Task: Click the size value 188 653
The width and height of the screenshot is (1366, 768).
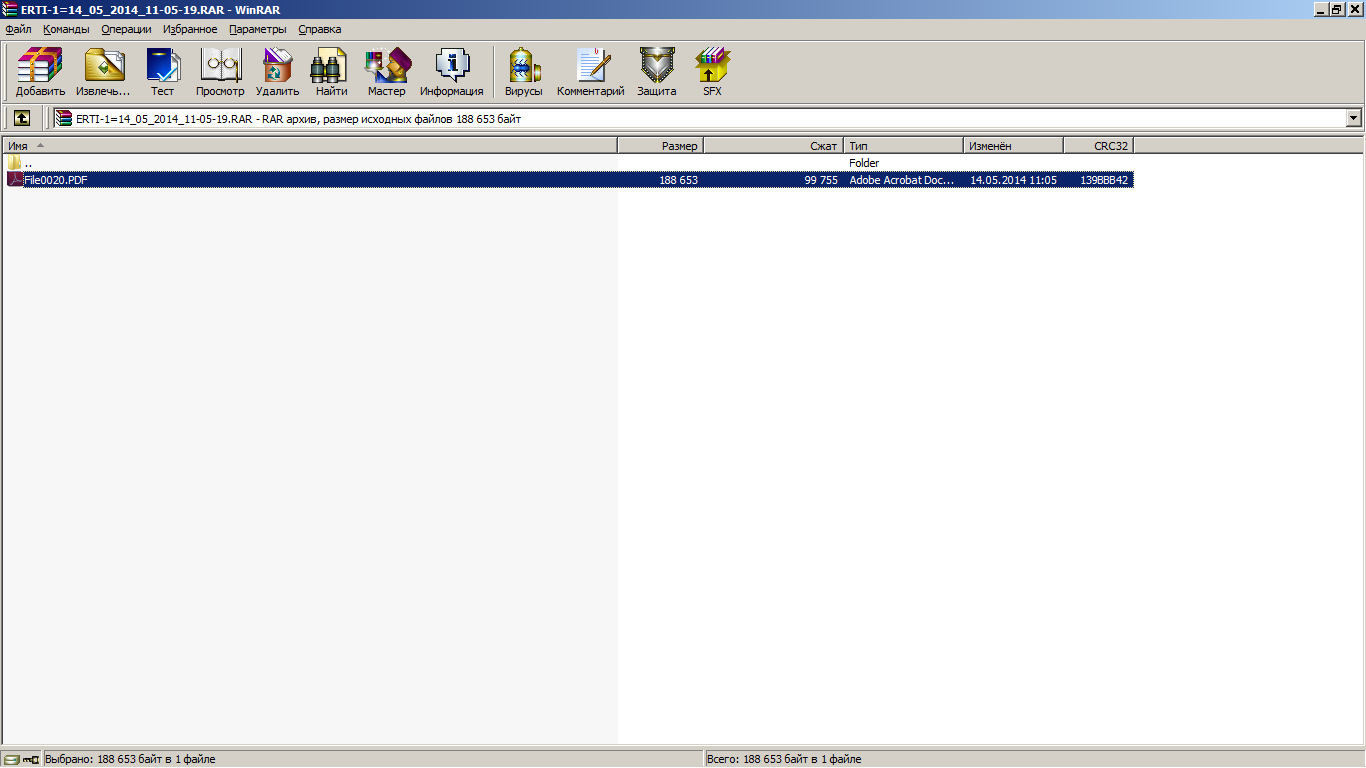Action: (679, 180)
